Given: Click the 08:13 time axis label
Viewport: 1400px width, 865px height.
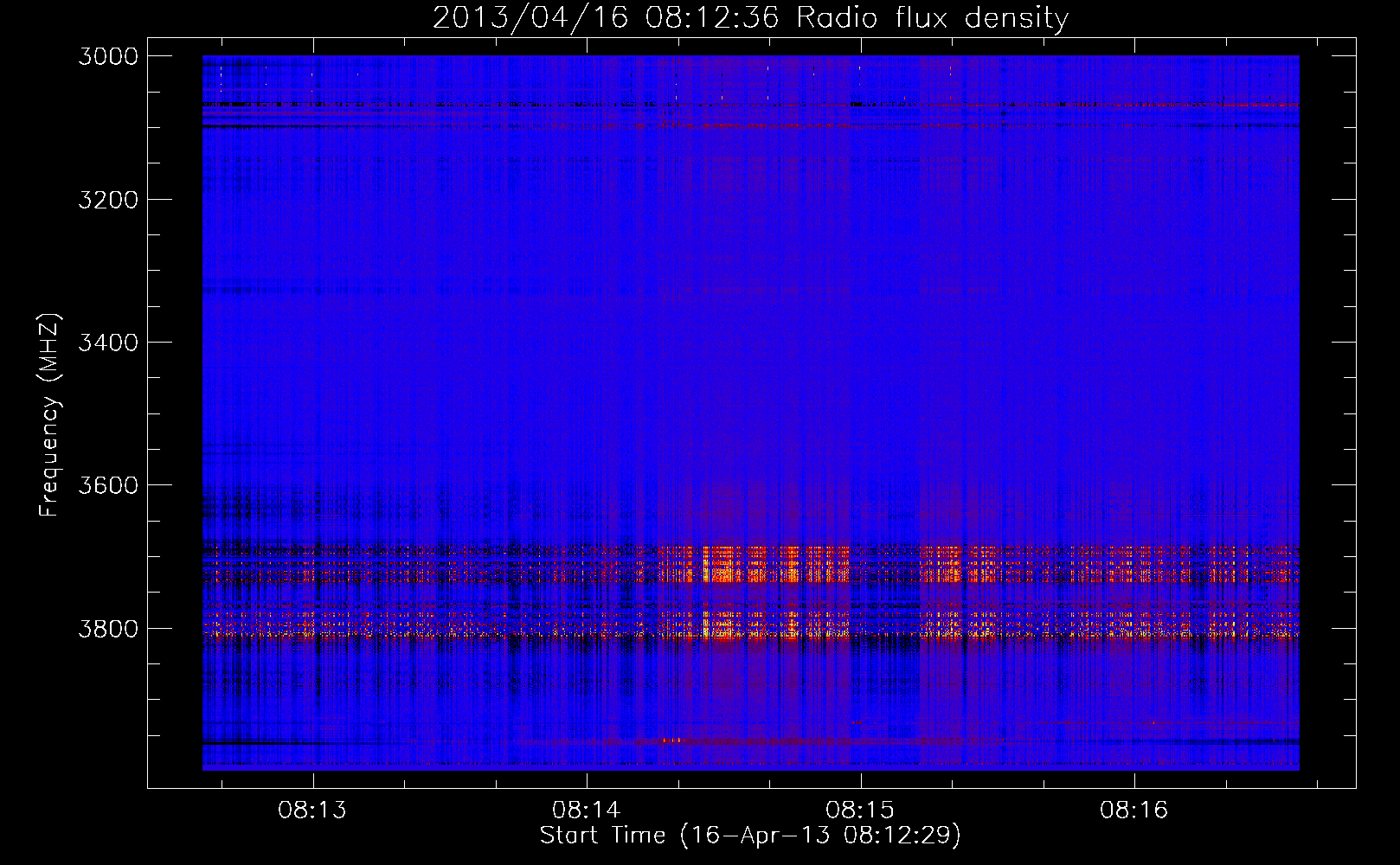Looking at the screenshot, I should 312,811.
